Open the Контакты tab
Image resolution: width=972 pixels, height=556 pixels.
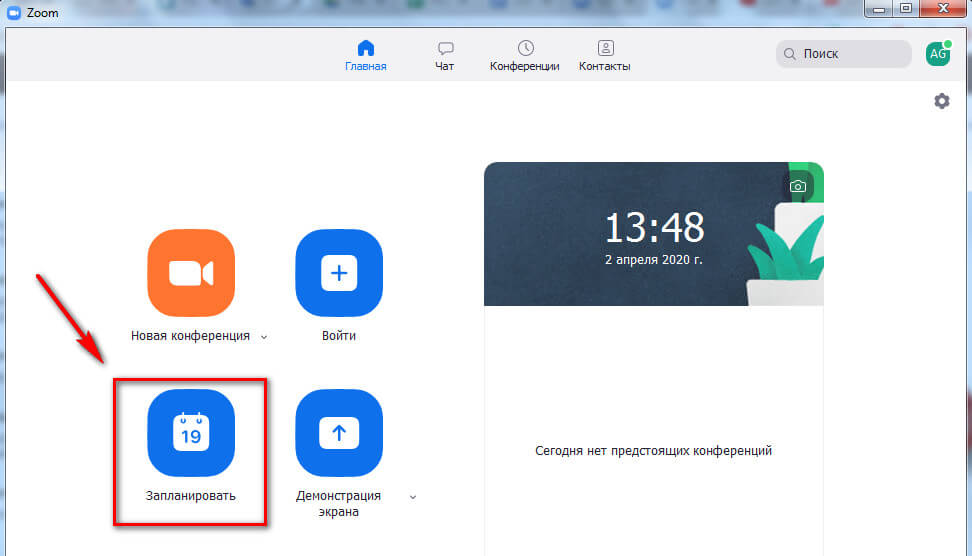point(604,56)
